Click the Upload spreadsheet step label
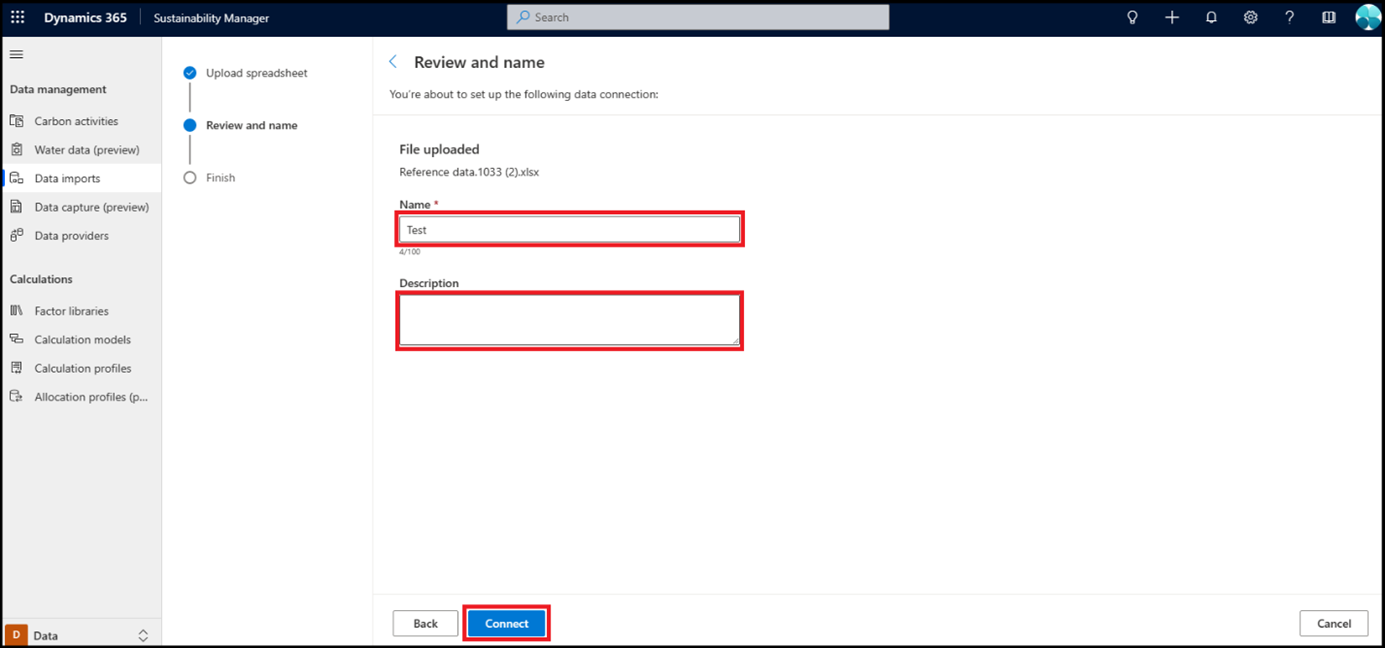 point(257,73)
